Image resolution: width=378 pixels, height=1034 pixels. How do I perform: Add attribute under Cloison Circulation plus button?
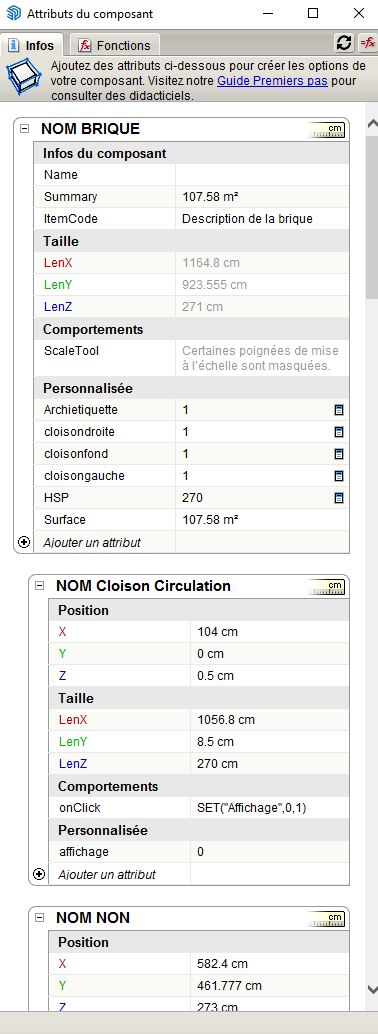40,874
